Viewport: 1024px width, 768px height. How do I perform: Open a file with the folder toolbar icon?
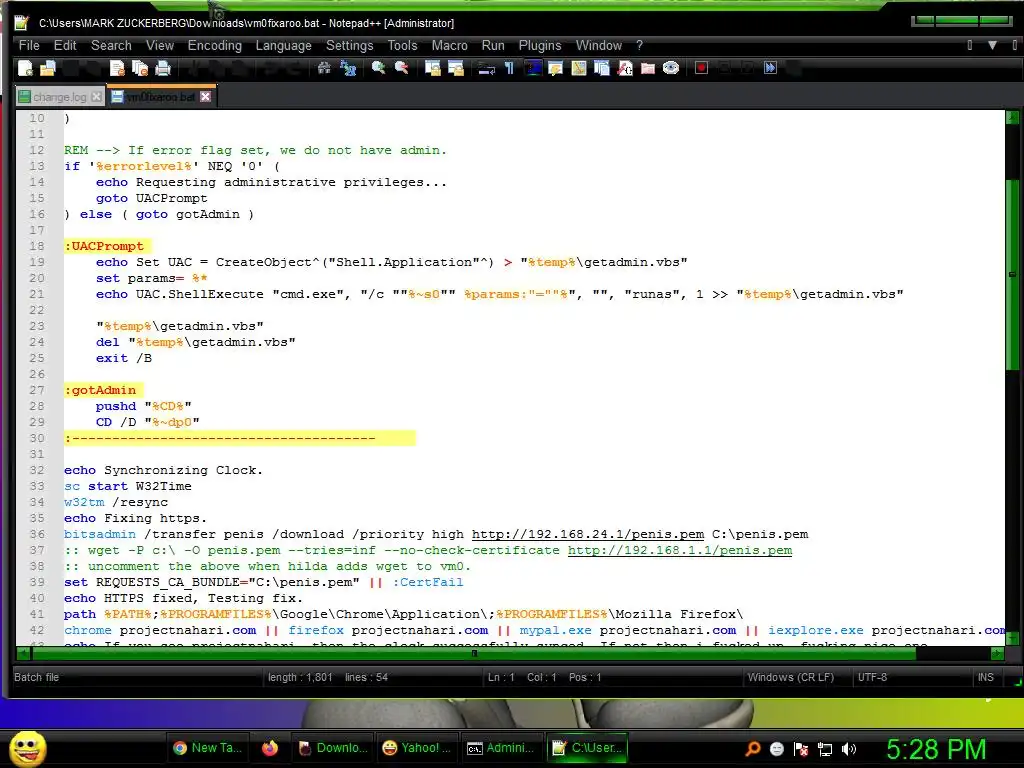[x=48, y=68]
